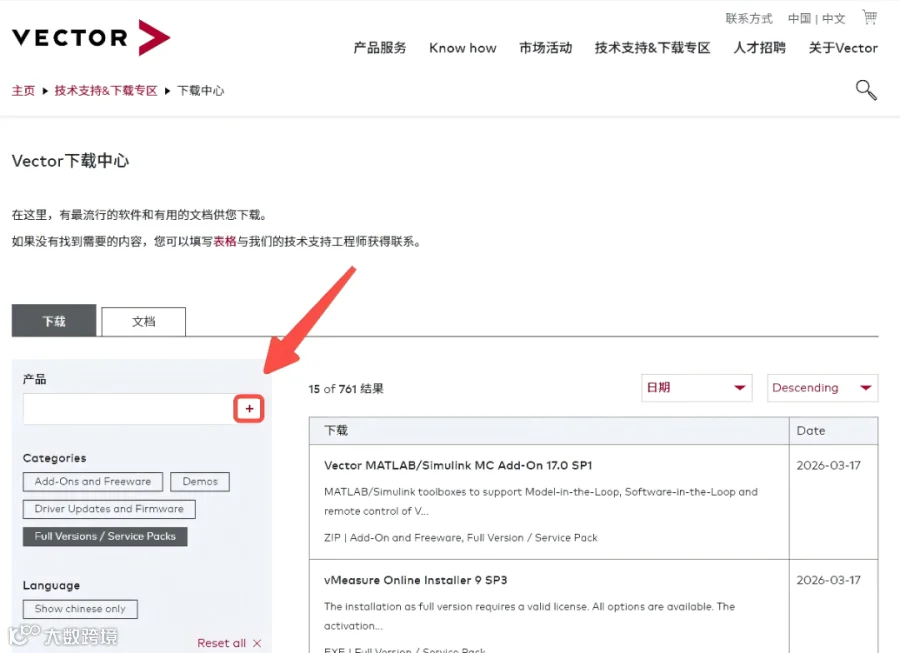Toggle Full Versions / Service Packs filter
The image size is (900, 653).
[105, 537]
